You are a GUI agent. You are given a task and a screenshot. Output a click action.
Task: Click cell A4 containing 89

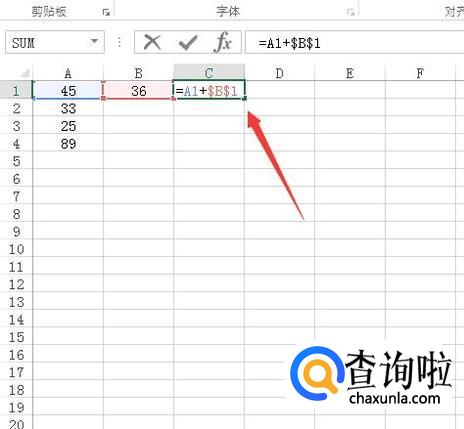(x=68, y=144)
